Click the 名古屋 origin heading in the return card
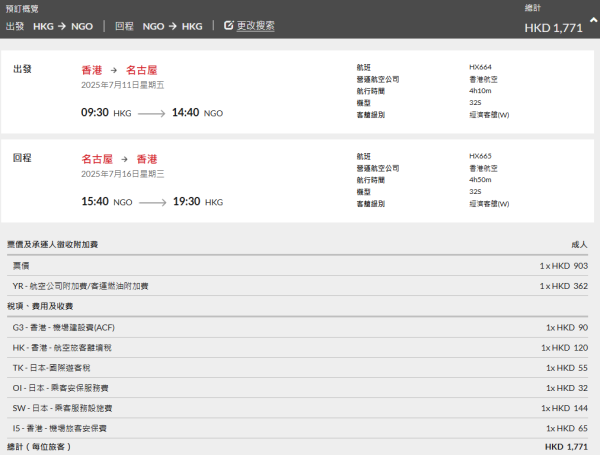Viewport: 600px width, 455px height. pos(97,159)
